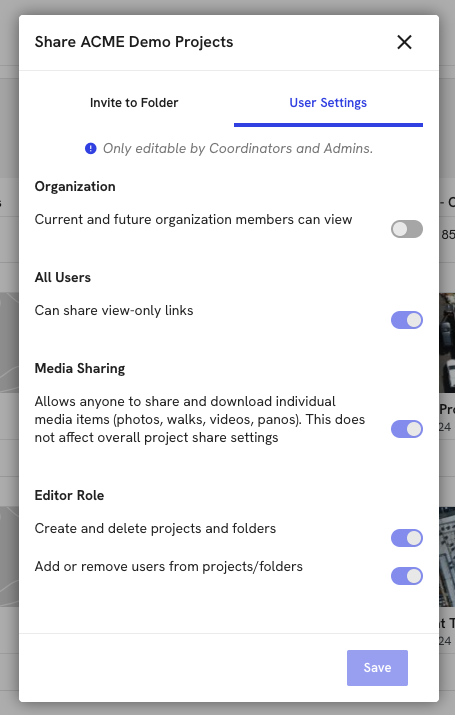The image size is (455, 715).
Task: Click the Media Sharing section heading
Action: point(80,368)
